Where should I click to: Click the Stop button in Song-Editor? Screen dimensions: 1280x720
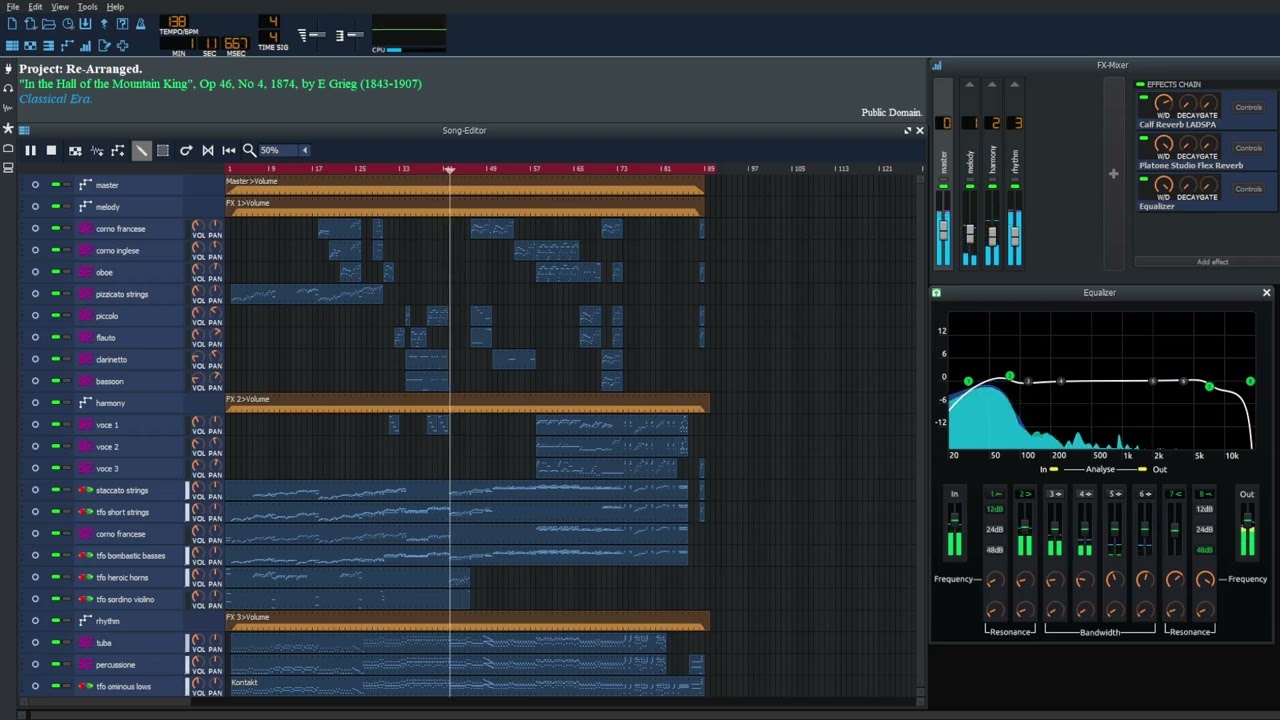click(51, 150)
